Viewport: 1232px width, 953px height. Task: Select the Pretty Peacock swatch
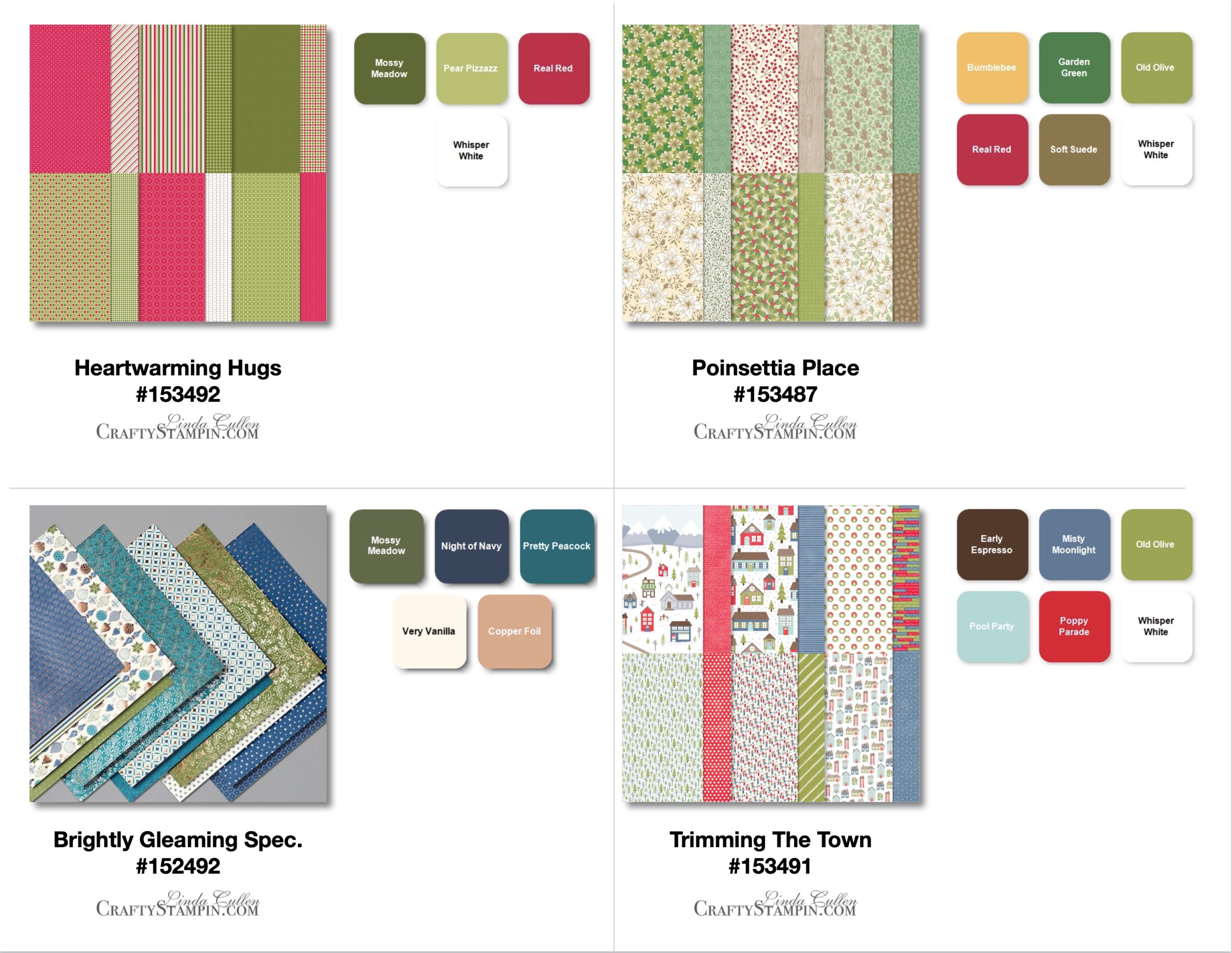click(x=557, y=546)
